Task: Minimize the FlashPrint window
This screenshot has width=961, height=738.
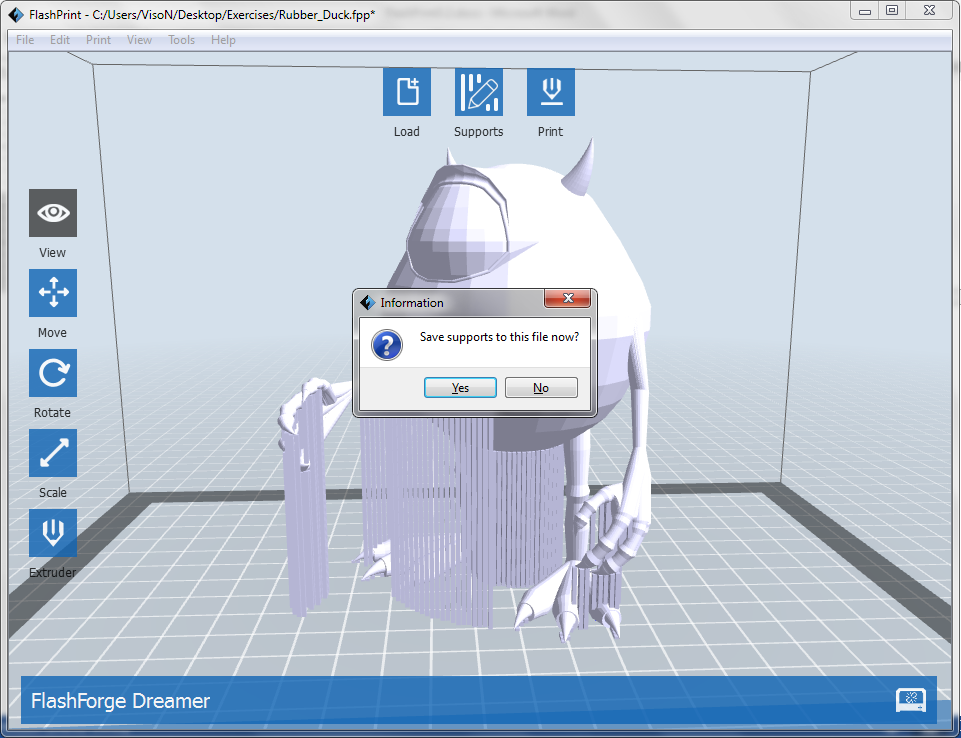Action: 865,11
